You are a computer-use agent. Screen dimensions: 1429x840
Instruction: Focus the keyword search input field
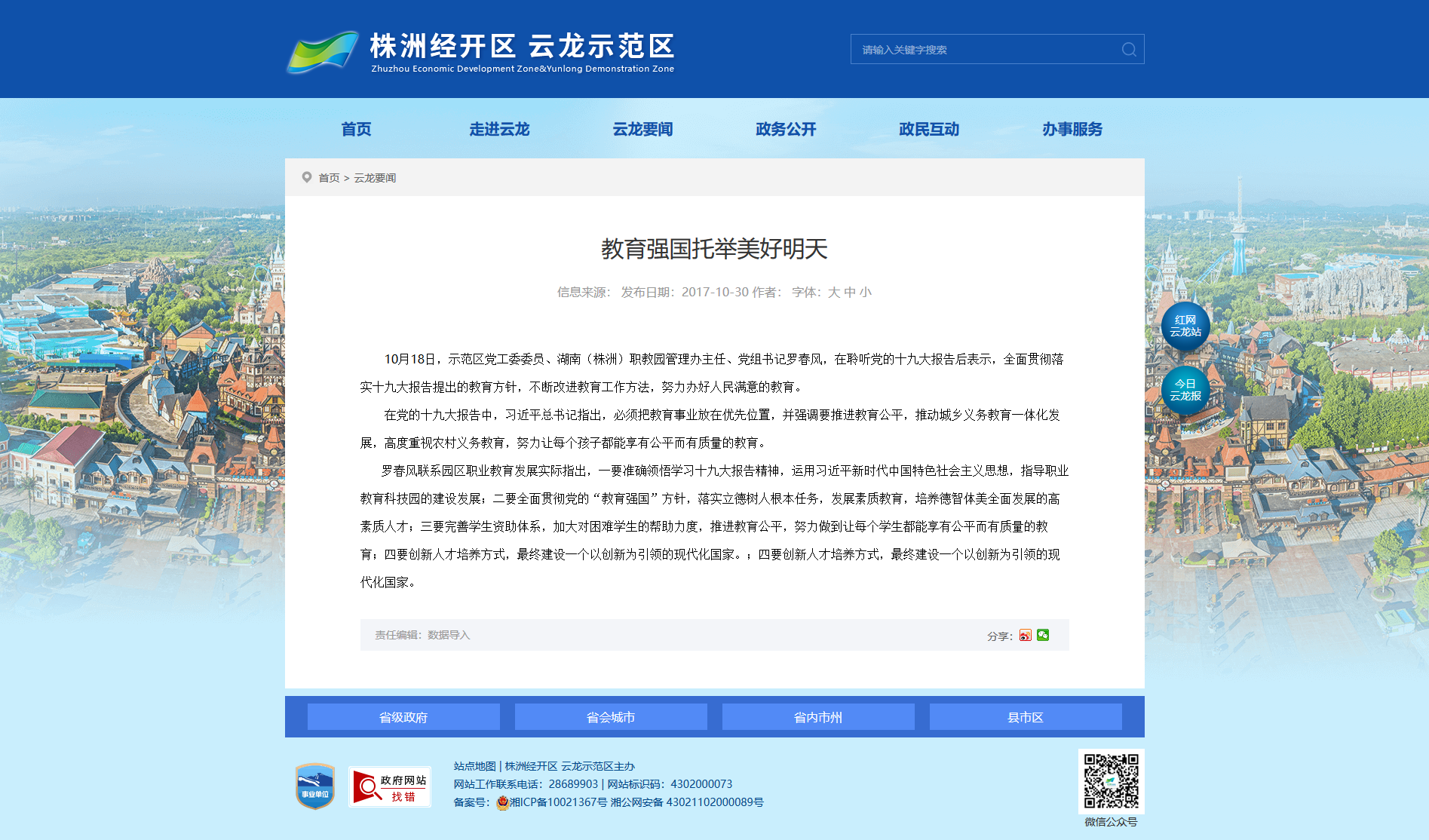[x=986, y=49]
